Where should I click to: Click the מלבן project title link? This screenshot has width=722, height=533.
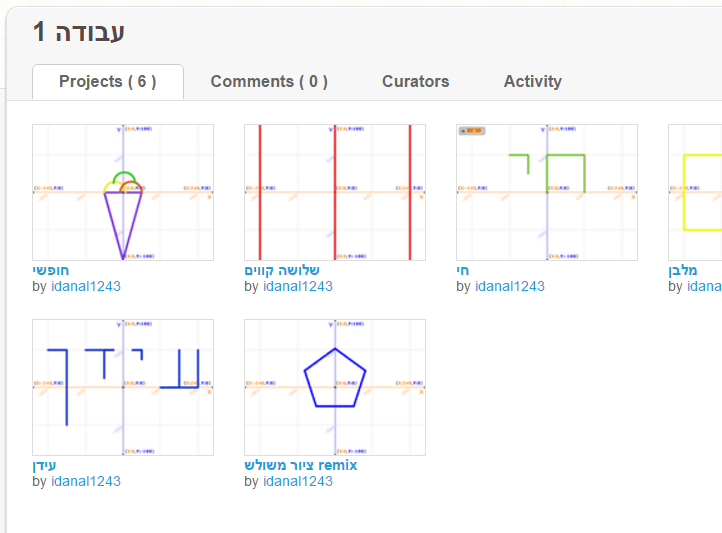[x=682, y=270]
